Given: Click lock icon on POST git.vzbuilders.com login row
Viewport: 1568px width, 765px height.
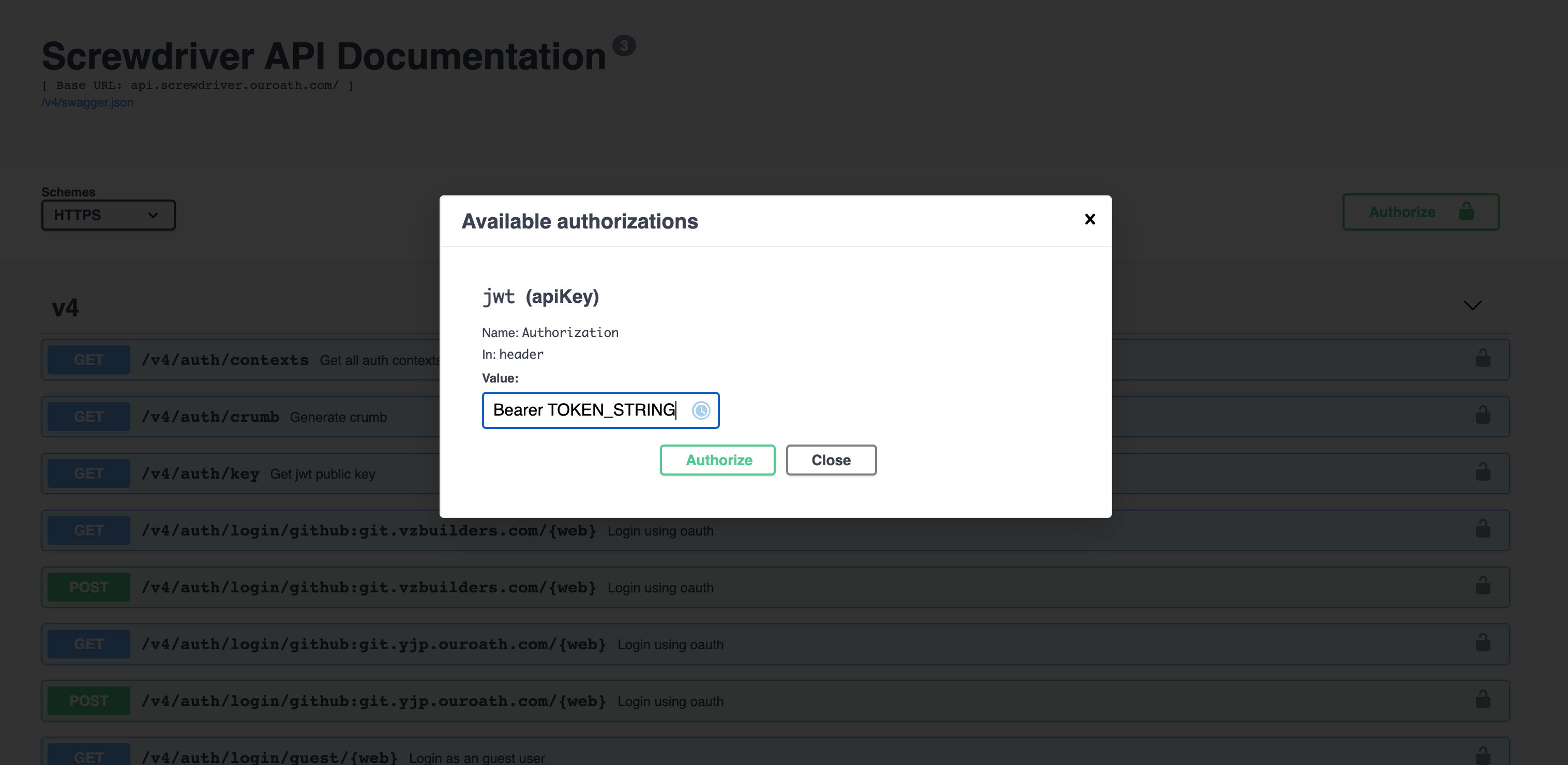Looking at the screenshot, I should 1483,586.
